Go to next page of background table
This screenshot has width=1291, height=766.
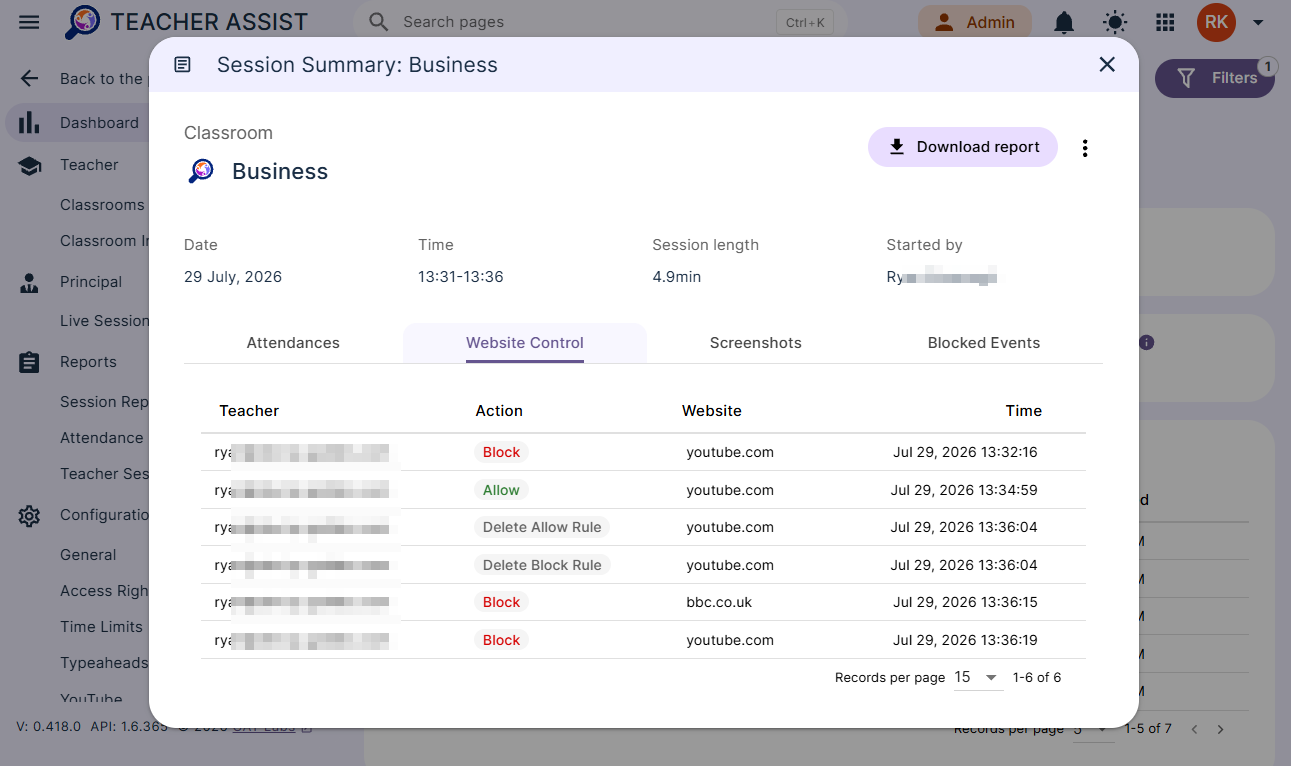tap(1220, 729)
